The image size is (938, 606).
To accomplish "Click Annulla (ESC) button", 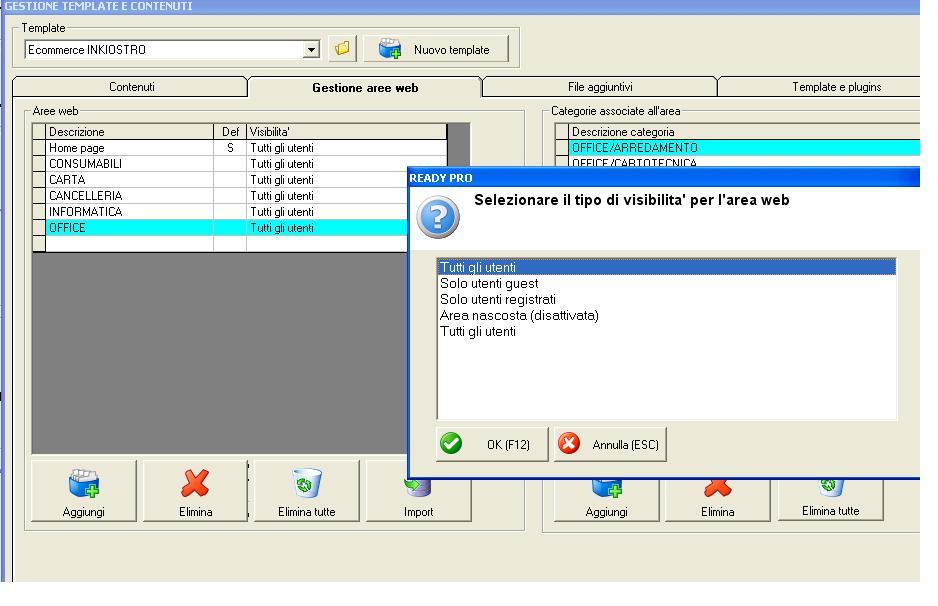I will [610, 444].
